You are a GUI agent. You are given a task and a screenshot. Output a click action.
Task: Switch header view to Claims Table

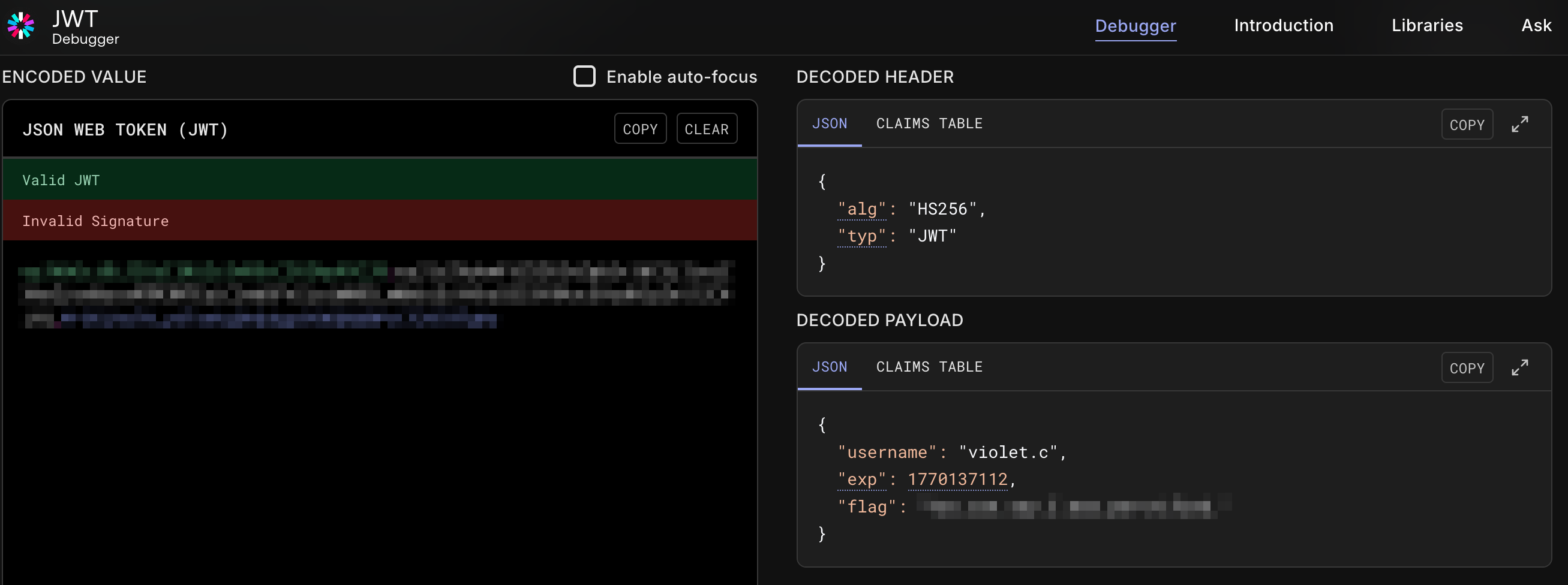tap(929, 123)
